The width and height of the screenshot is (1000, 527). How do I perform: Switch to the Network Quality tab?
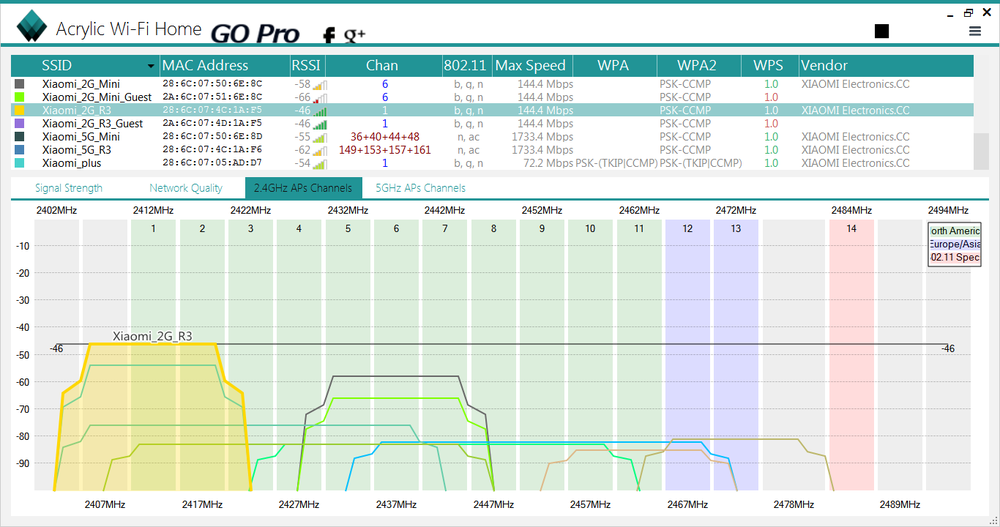click(186, 187)
